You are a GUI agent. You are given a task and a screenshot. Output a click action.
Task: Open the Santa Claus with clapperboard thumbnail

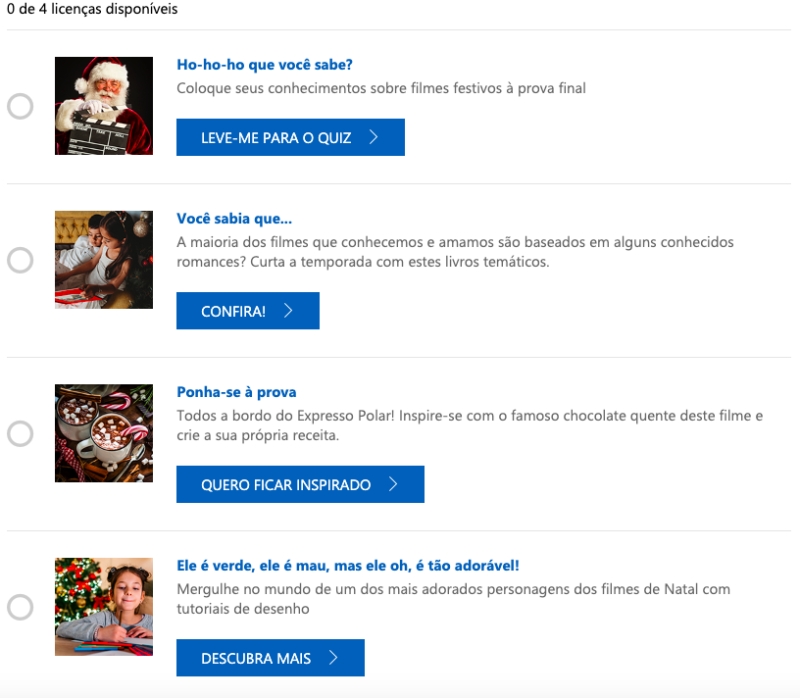(104, 106)
